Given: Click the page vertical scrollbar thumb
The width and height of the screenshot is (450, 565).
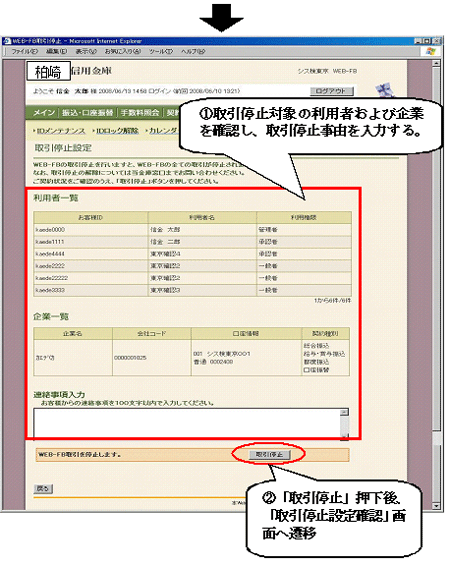Looking at the screenshot, I should tap(436, 249).
